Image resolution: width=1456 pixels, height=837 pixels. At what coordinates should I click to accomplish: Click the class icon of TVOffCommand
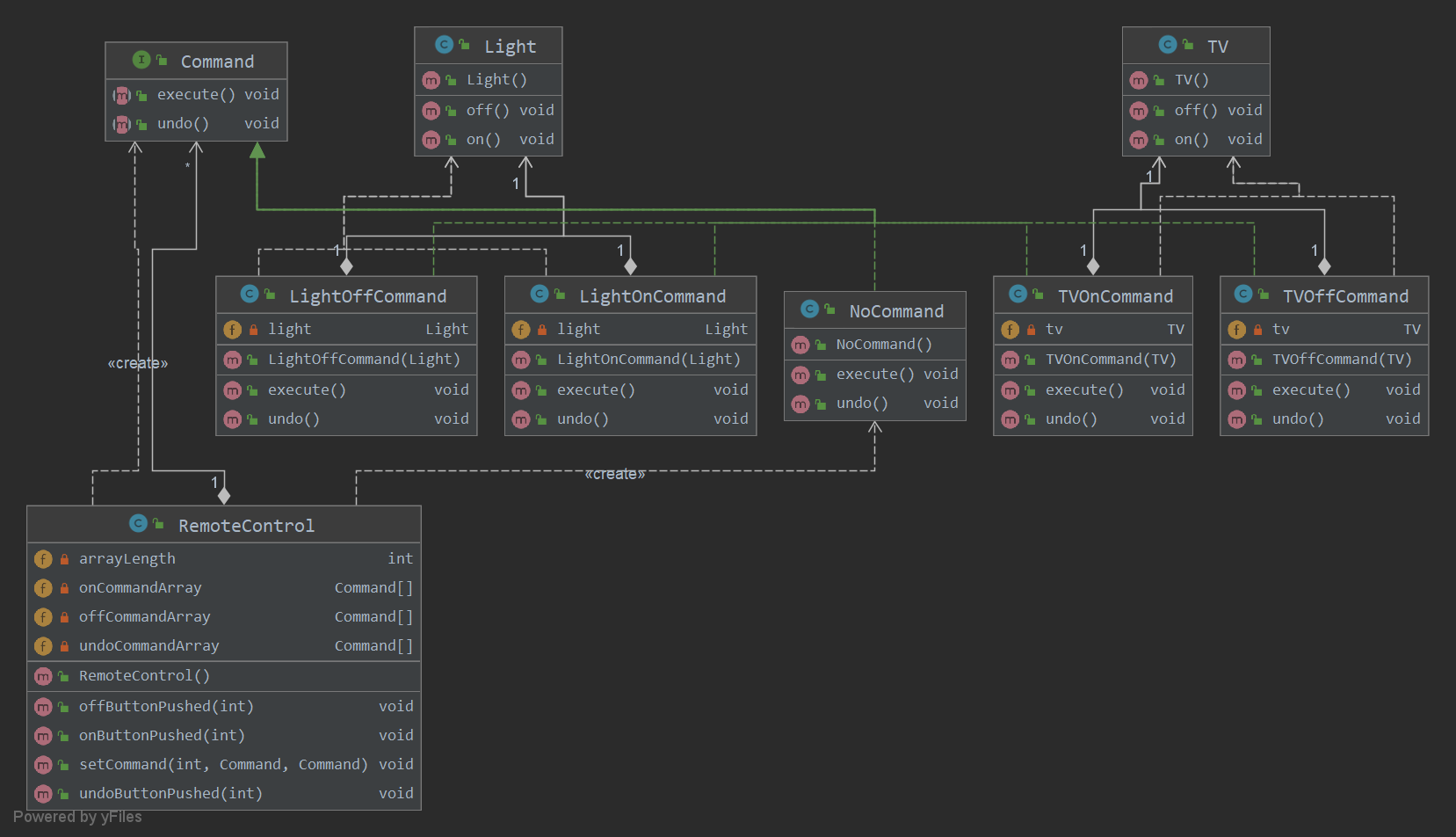pos(1243,294)
